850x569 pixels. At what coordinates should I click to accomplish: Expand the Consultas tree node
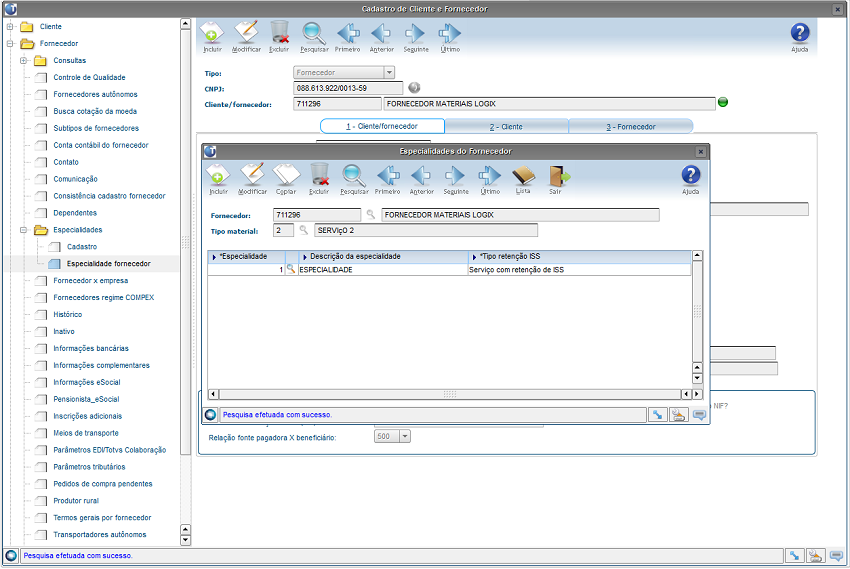(x=23, y=61)
